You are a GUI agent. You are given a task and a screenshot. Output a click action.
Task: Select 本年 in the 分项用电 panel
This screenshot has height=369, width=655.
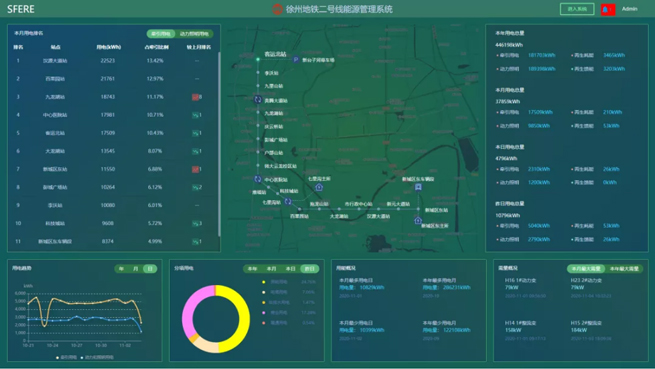click(x=252, y=269)
